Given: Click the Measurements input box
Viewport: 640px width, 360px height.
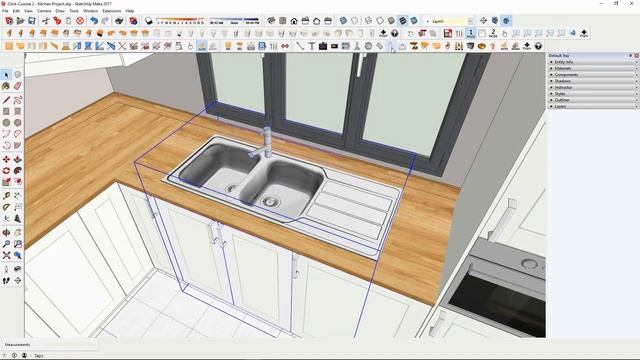Looking at the screenshot, I should (64, 345).
